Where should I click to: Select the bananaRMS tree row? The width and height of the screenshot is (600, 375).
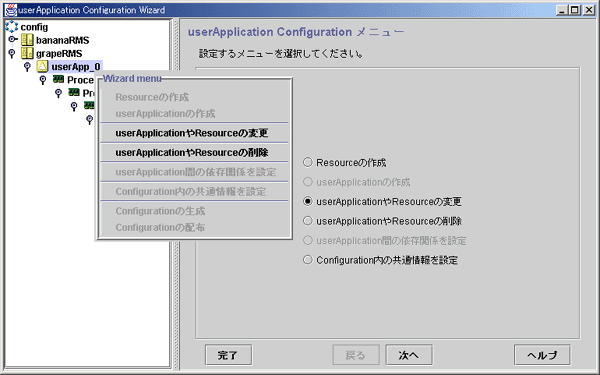[x=62, y=40]
